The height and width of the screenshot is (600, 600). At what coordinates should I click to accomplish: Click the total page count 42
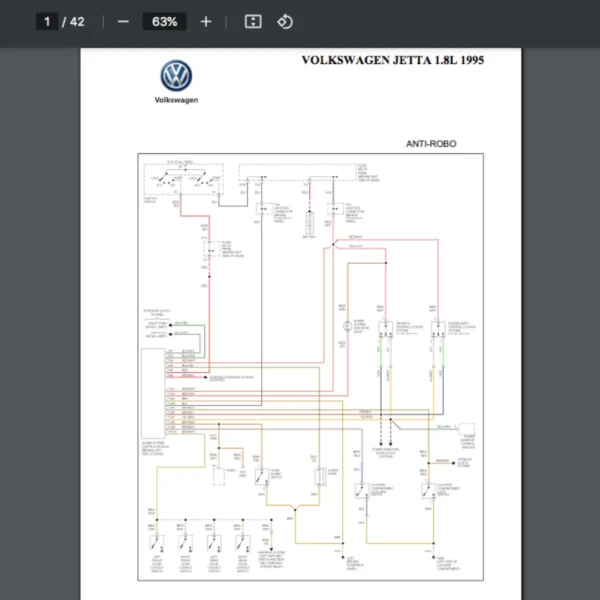click(x=76, y=21)
